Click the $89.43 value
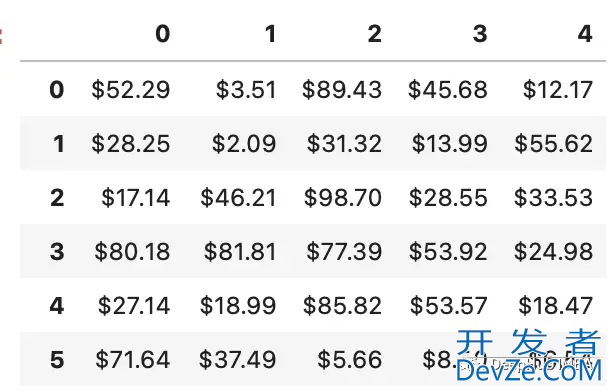Viewport: 612px width, 392px height. (342, 90)
